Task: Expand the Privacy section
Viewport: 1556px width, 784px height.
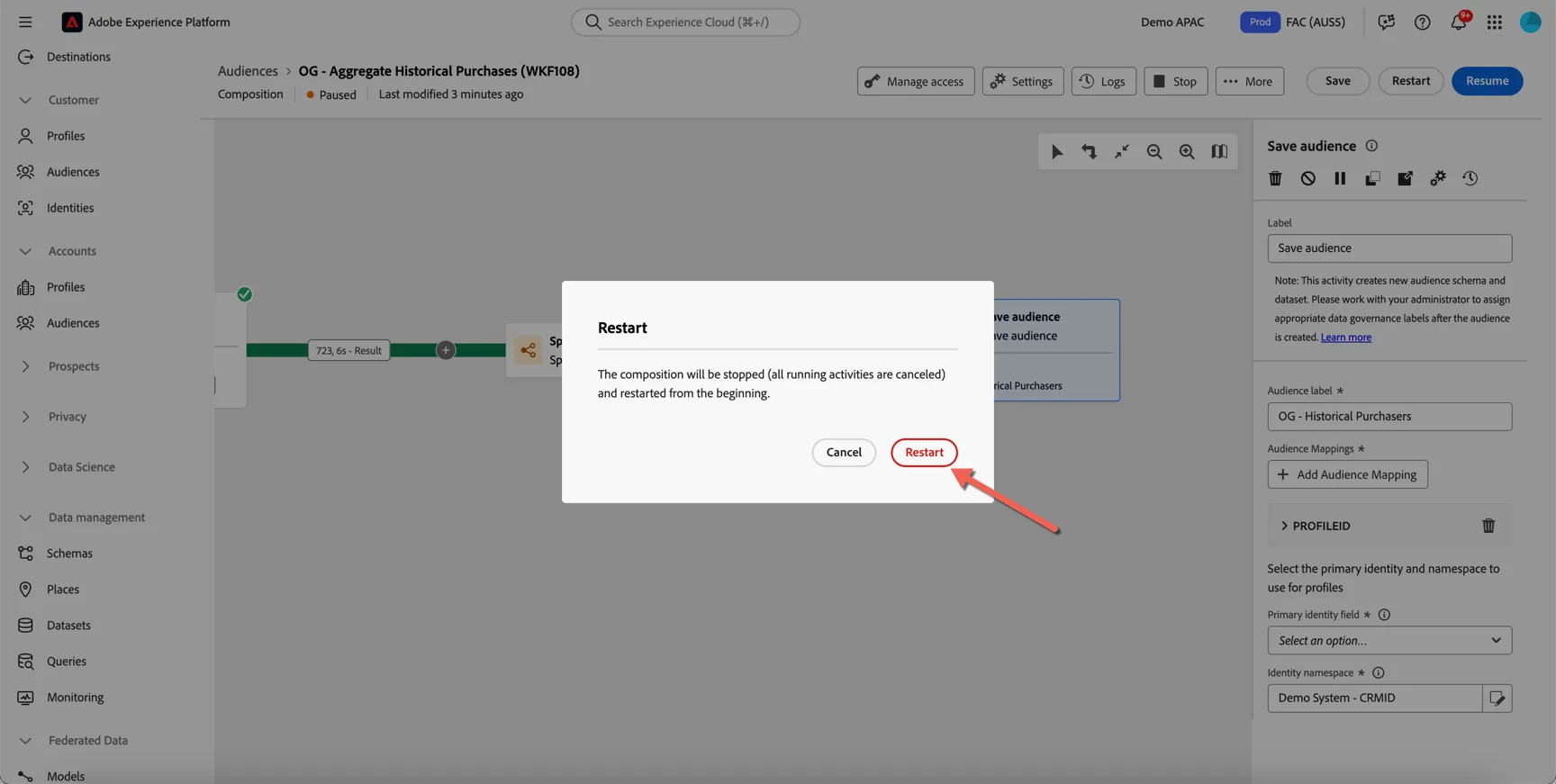Action: tap(25, 417)
